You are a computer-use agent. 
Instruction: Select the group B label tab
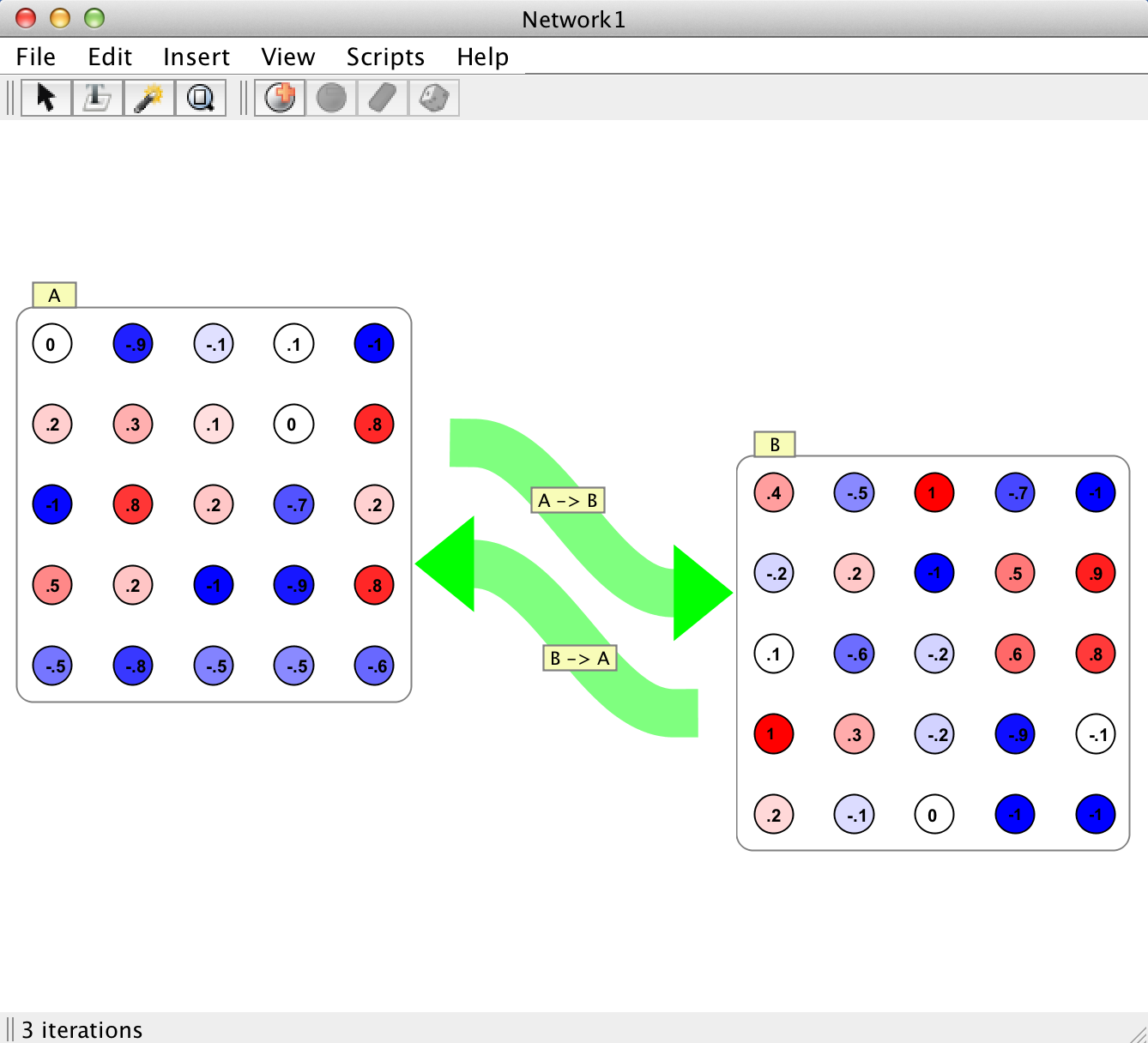pyautogui.click(x=774, y=444)
